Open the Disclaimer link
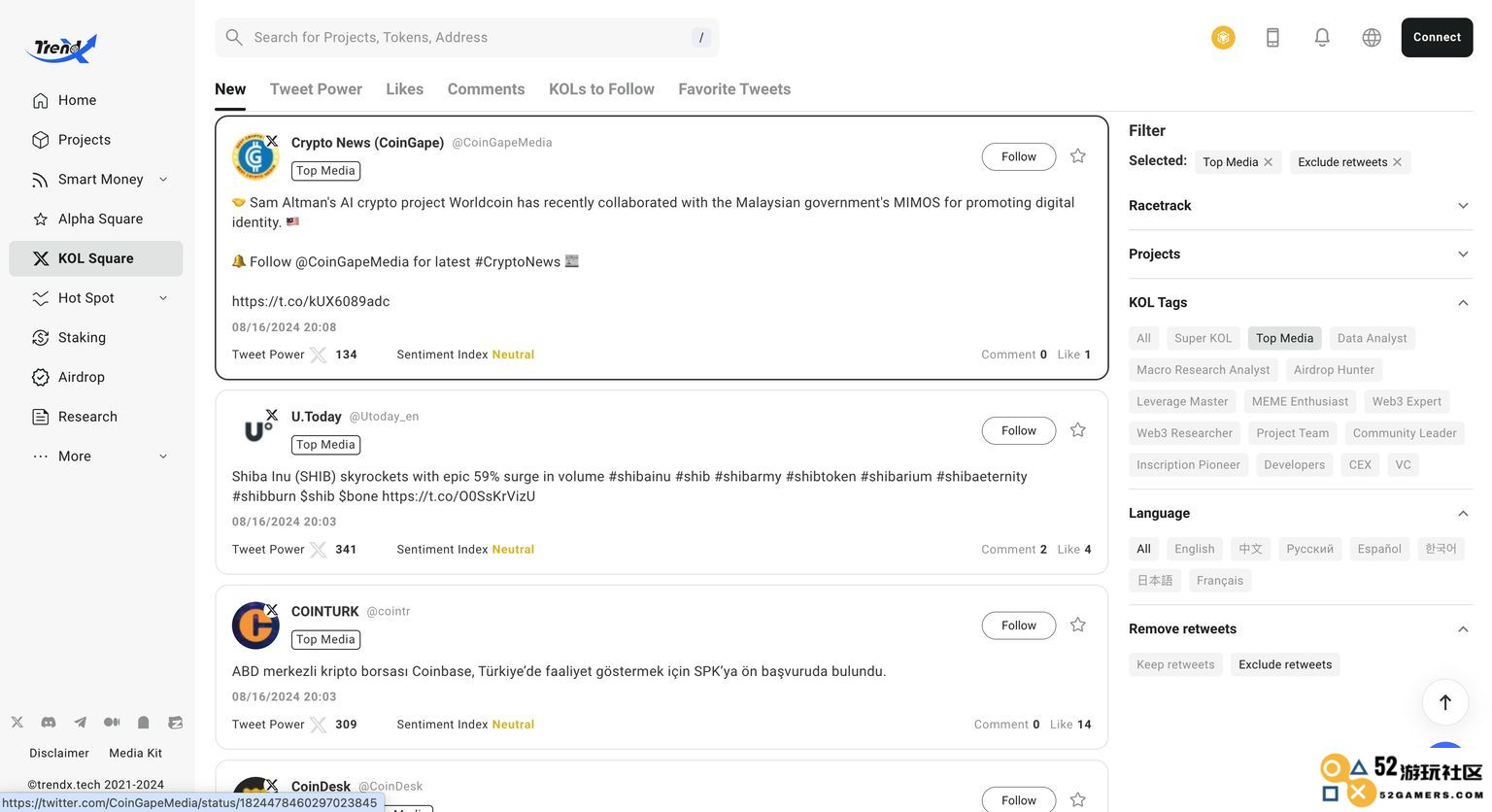Image resolution: width=1492 pixels, height=812 pixels. coord(59,753)
